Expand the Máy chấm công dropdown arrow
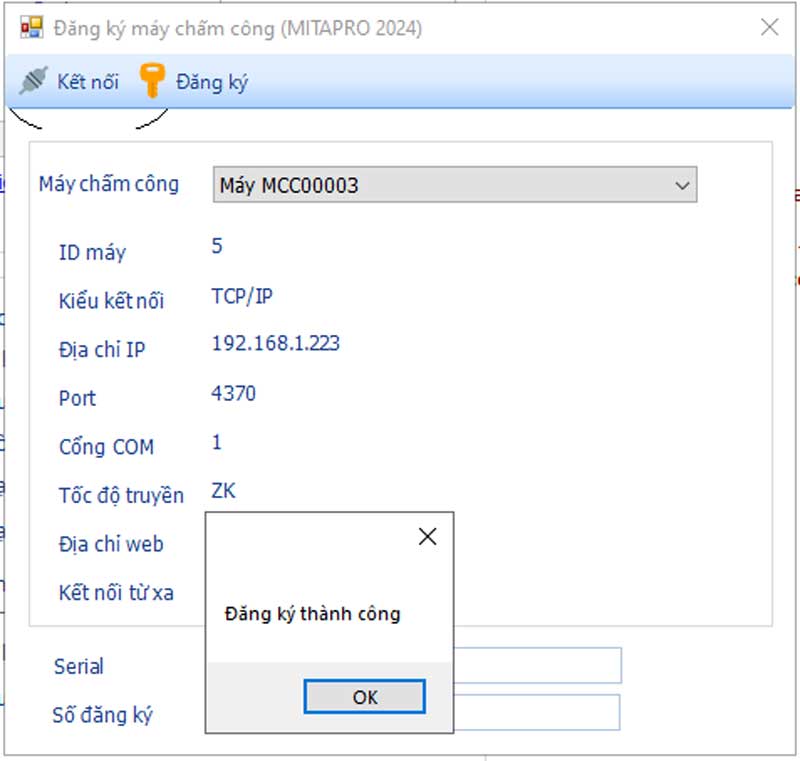 point(682,186)
